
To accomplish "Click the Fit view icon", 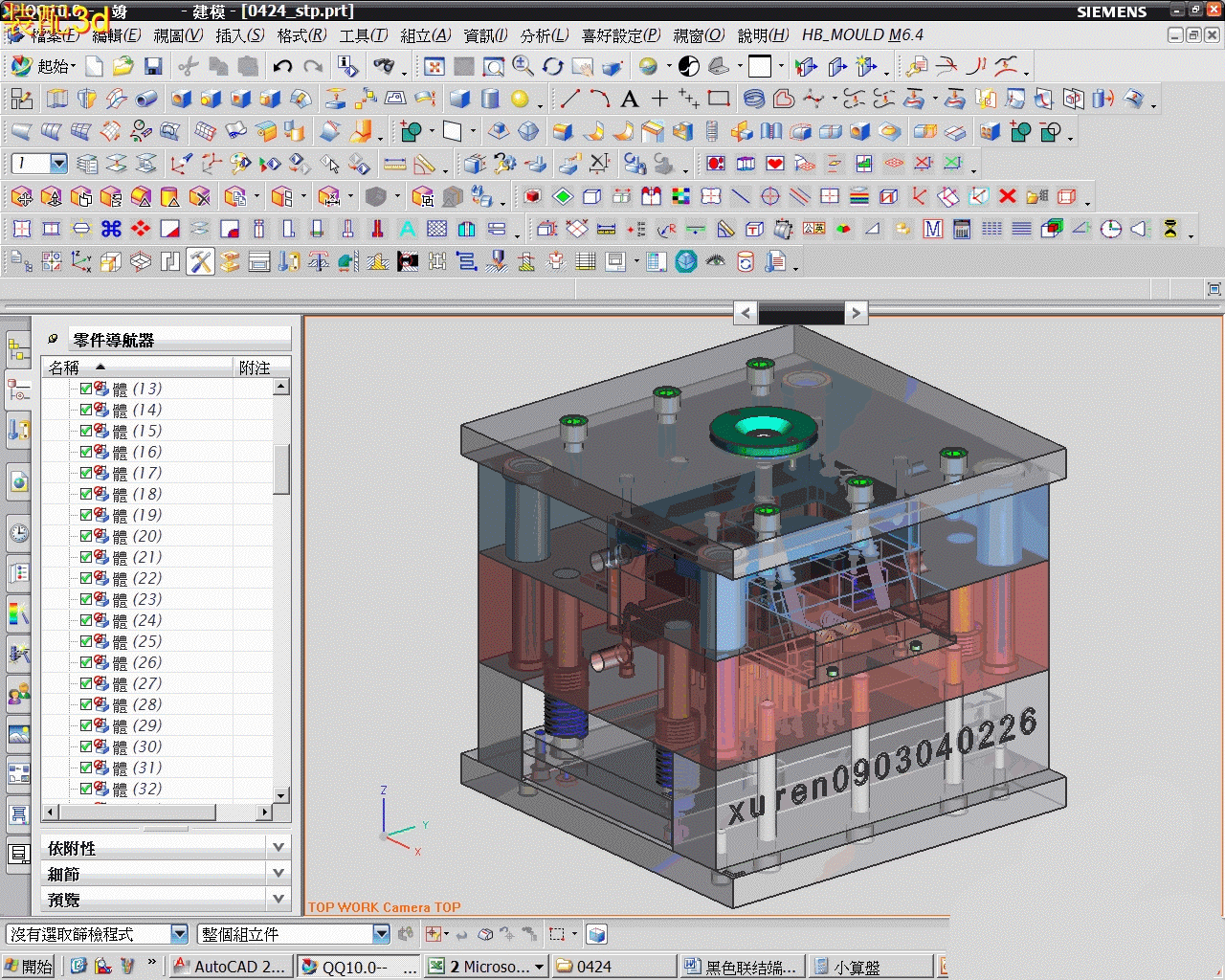I will pyautogui.click(x=434, y=66).
